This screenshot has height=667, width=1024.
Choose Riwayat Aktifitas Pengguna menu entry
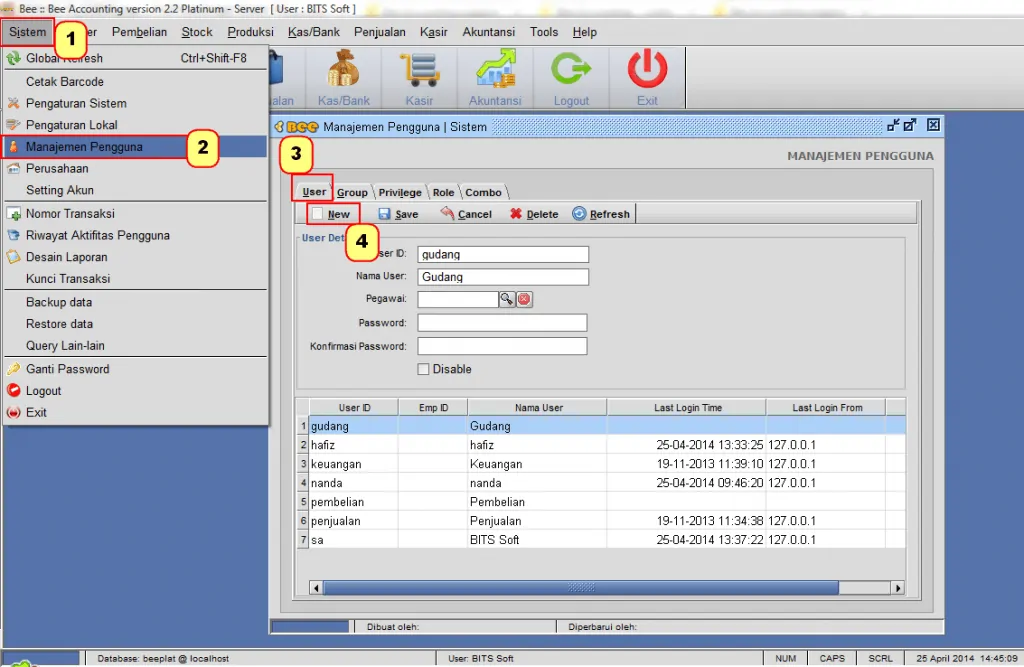tap(135, 235)
